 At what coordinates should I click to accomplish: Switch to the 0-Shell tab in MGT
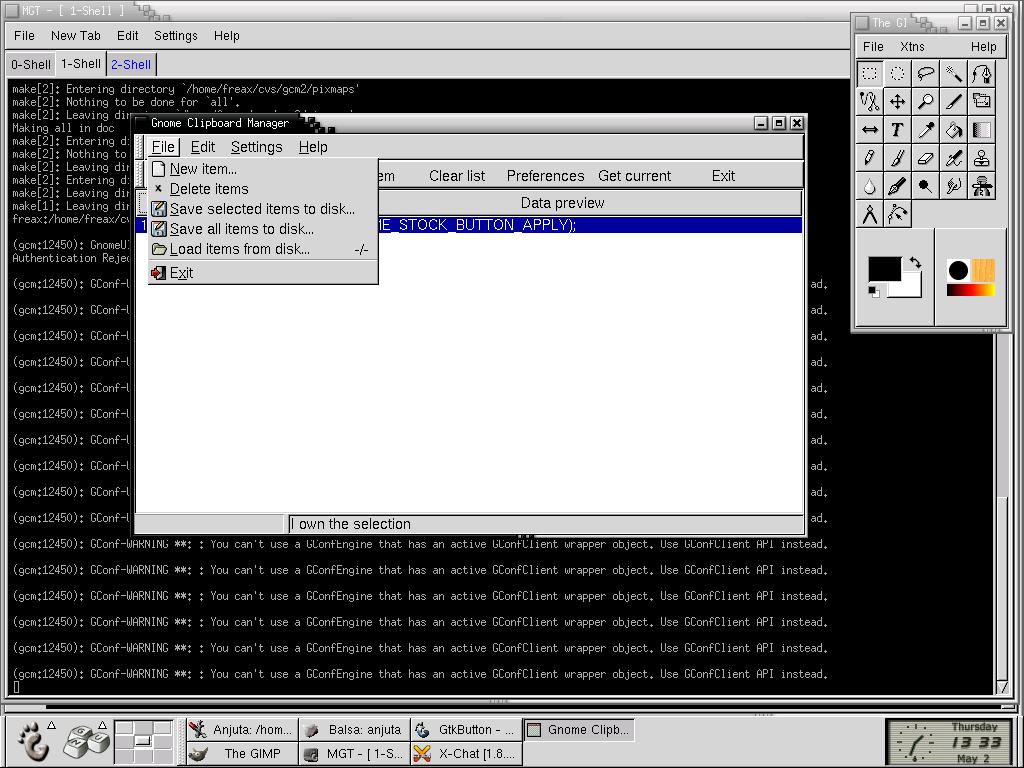pos(30,65)
